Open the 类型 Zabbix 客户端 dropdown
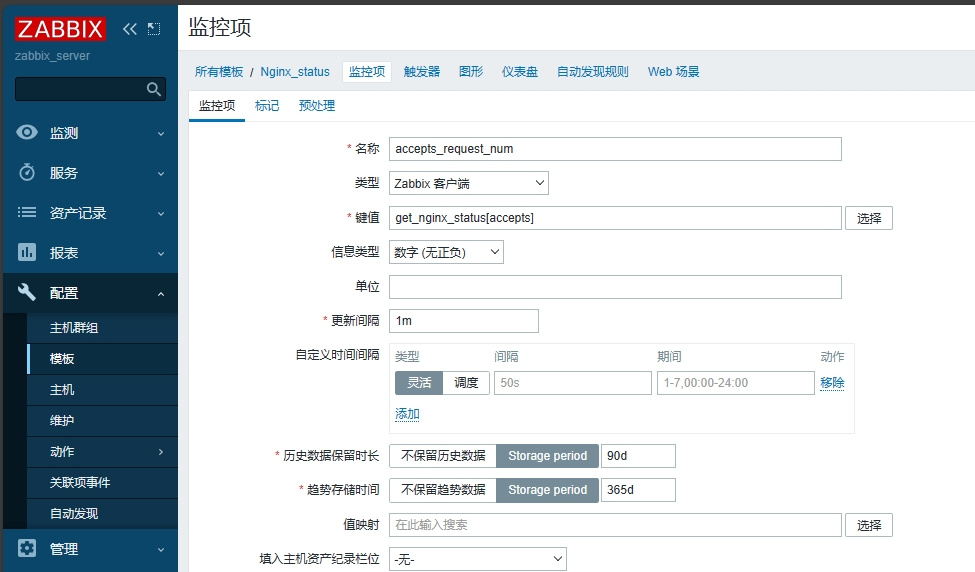The height and width of the screenshot is (572, 975). tap(468, 183)
